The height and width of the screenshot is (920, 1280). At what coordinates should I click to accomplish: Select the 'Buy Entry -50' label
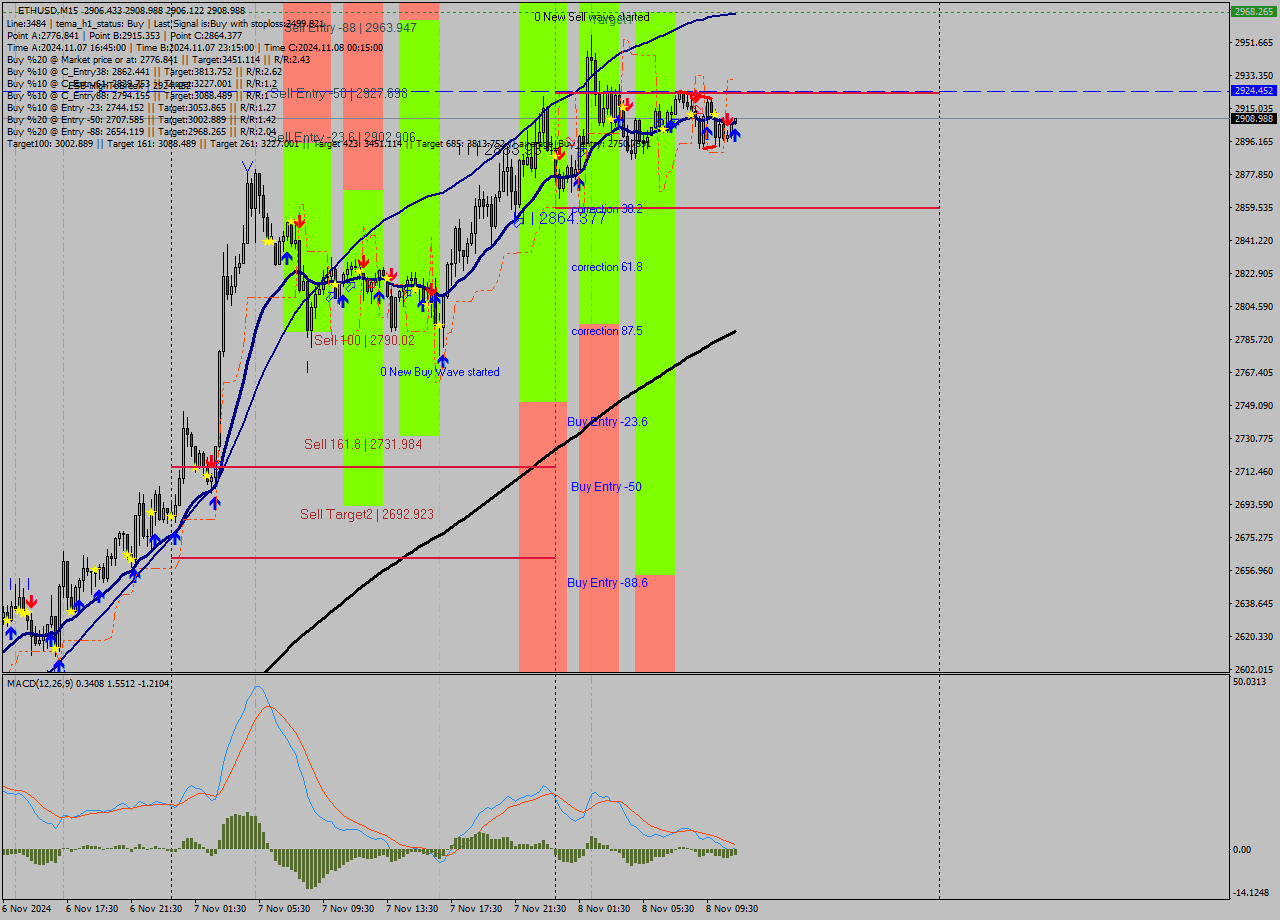click(606, 487)
